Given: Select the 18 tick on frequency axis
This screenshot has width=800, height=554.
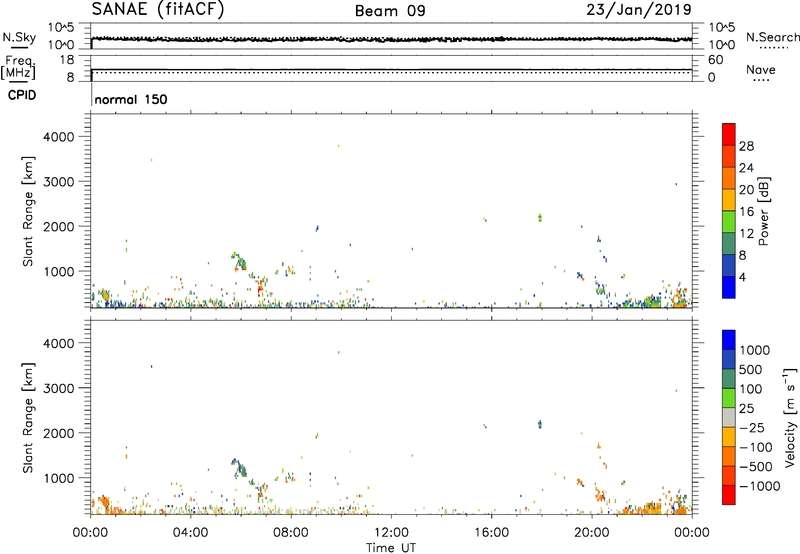Looking at the screenshot, I should click(67, 60).
